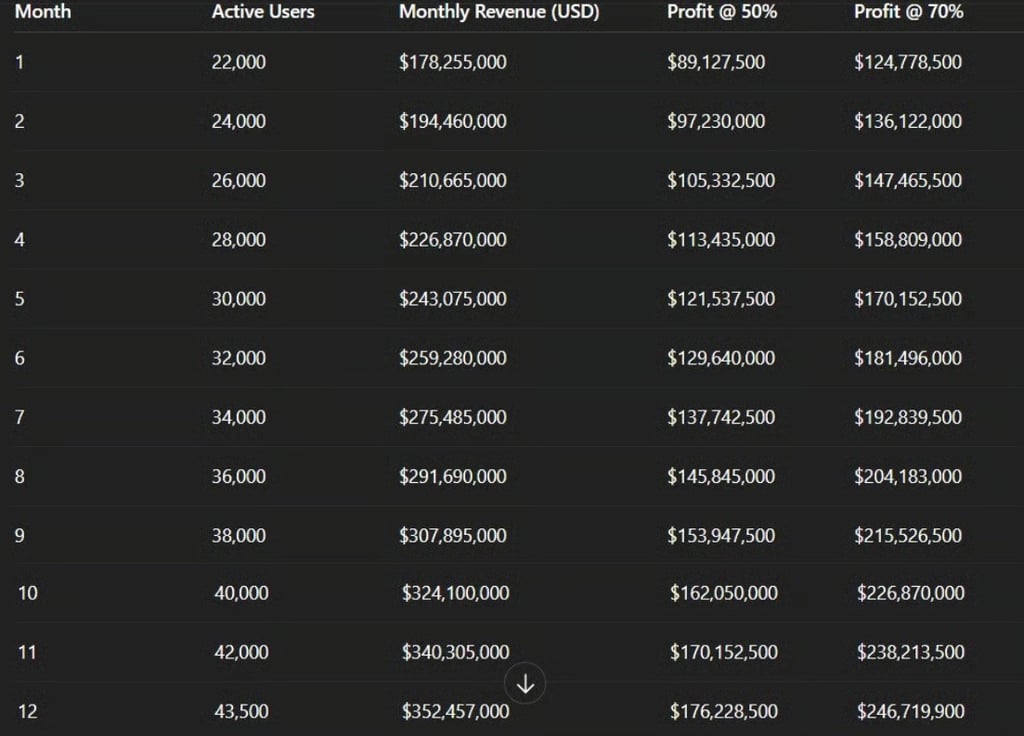Viewport: 1024px width, 736px height.
Task: Select the $259,280,000 revenue cell
Action: [453, 358]
